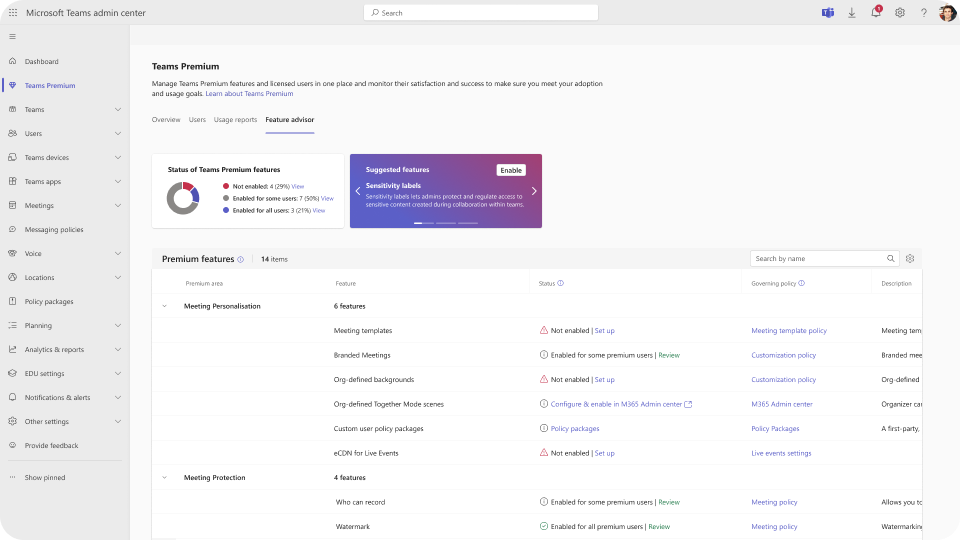This screenshot has width=960, height=540.
Task: Switch to the Usage reports tab
Action: click(x=235, y=120)
